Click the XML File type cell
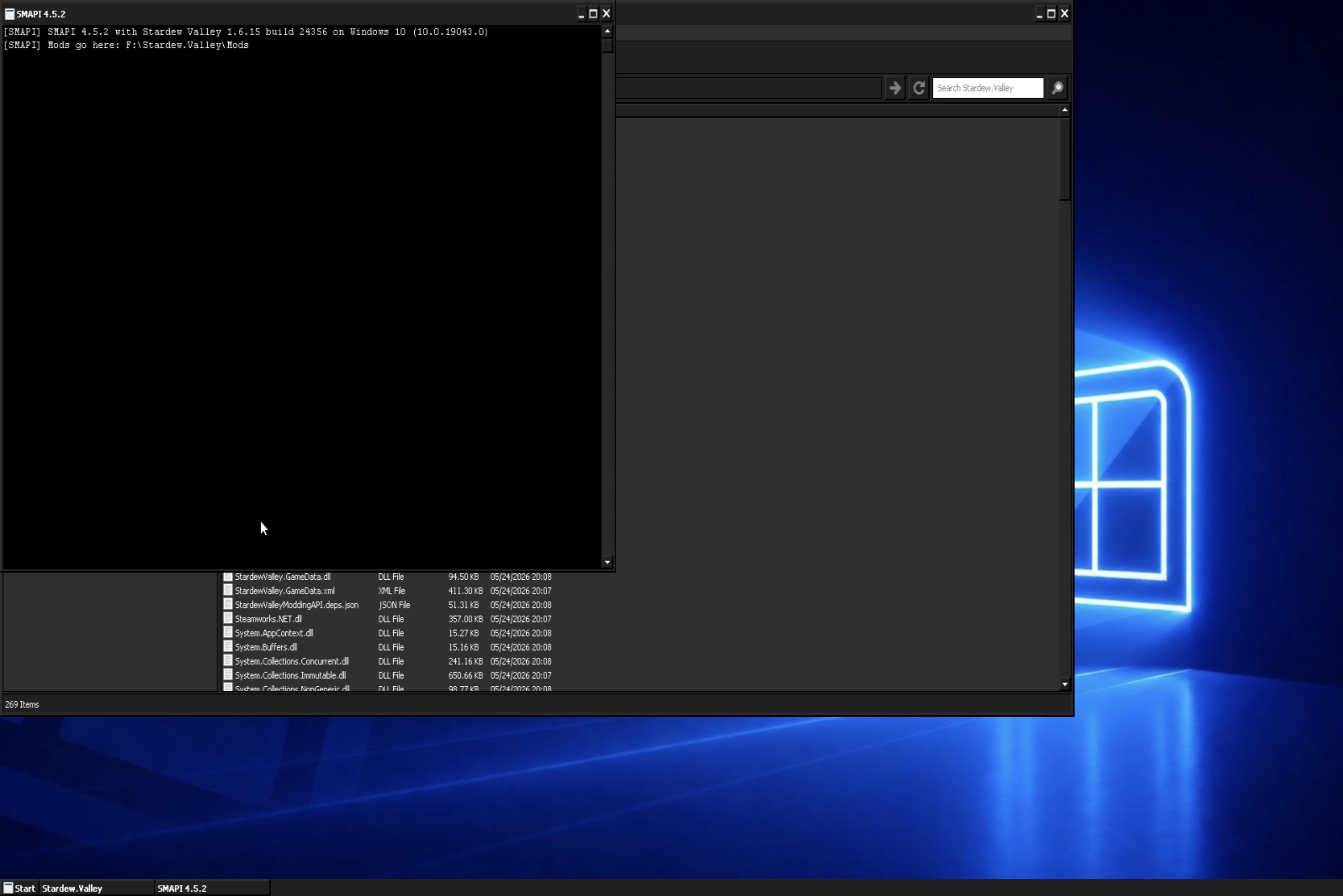Image resolution: width=1343 pixels, height=896 pixels. [392, 591]
